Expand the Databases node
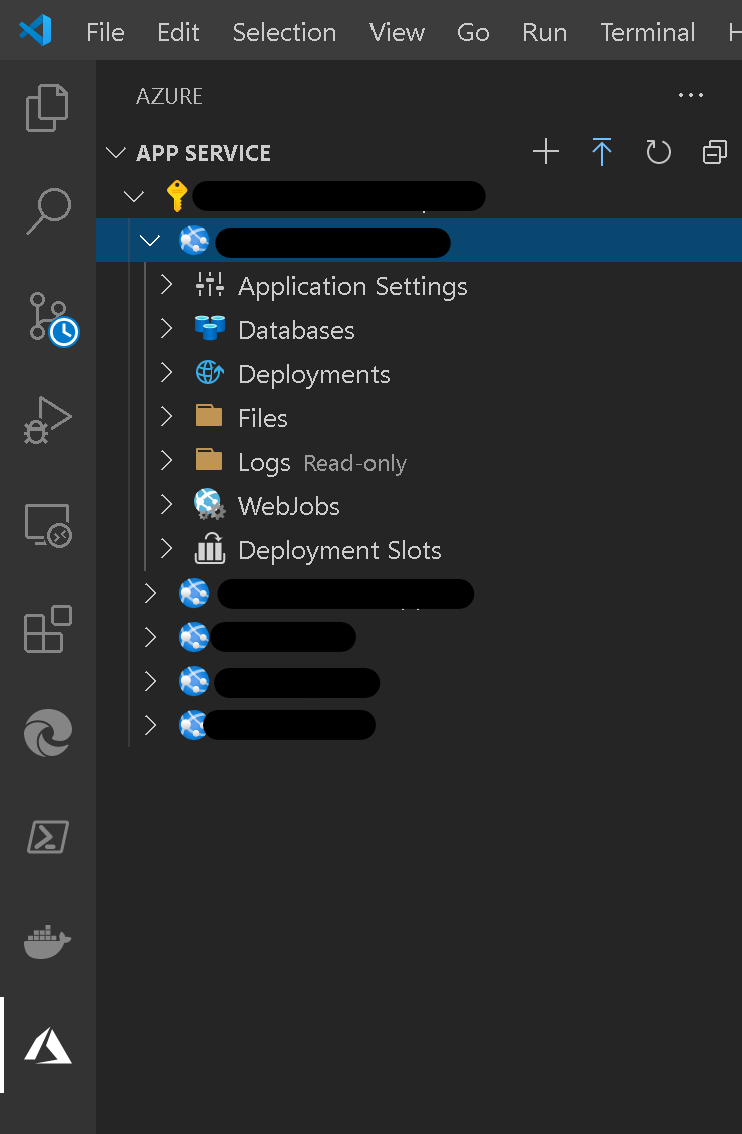Image resolution: width=742 pixels, height=1134 pixels. pyautogui.click(x=166, y=328)
